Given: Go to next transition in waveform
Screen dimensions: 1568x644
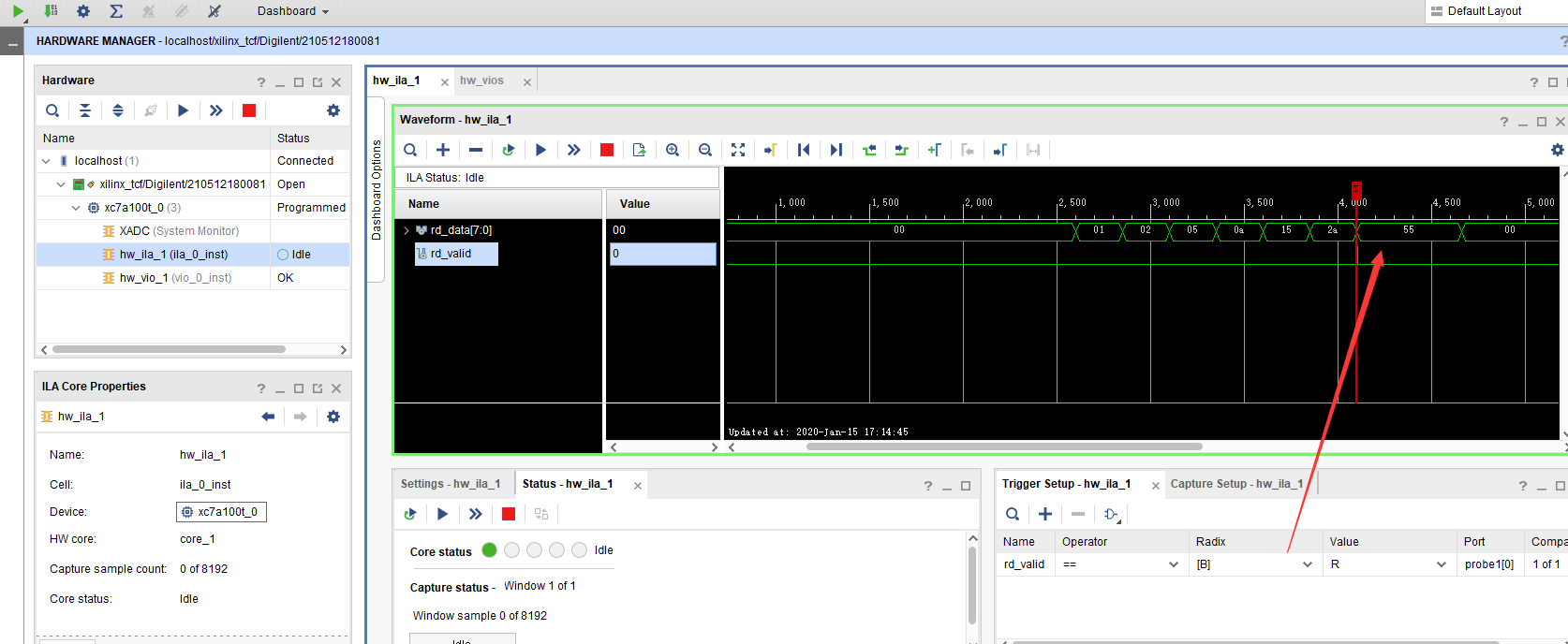Looking at the screenshot, I should [x=902, y=150].
